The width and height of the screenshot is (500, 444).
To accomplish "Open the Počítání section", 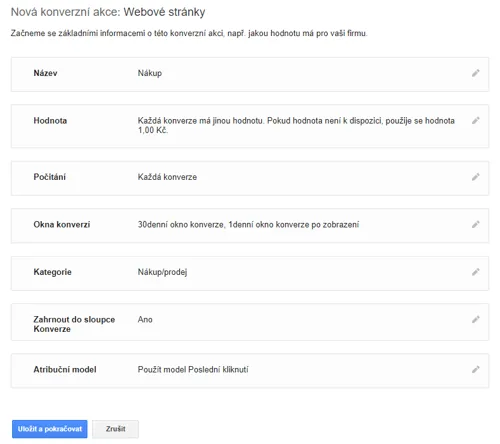I will (x=250, y=178).
